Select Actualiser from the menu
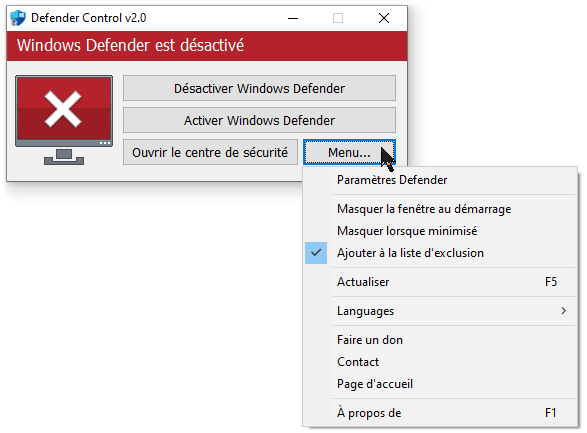This screenshot has height=433, width=587. click(x=440, y=282)
